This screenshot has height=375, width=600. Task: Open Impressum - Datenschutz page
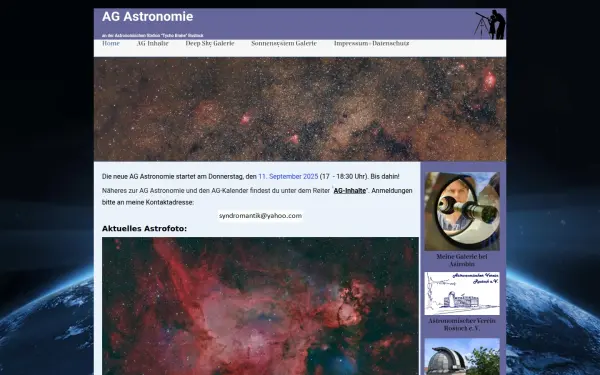(x=371, y=44)
